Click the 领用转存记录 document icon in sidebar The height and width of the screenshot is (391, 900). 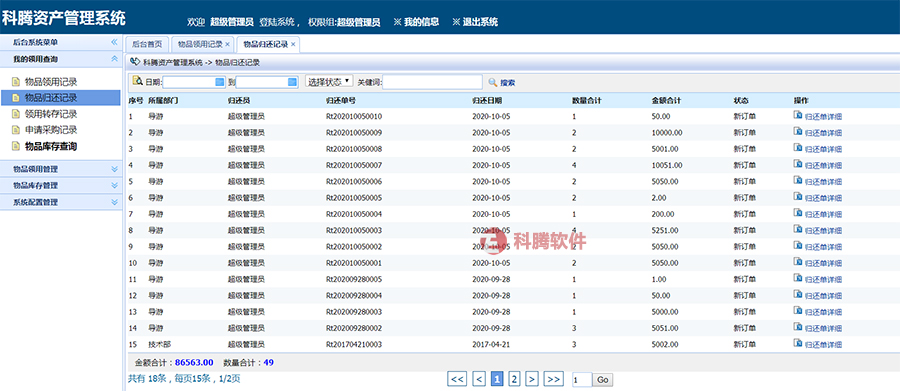16,114
